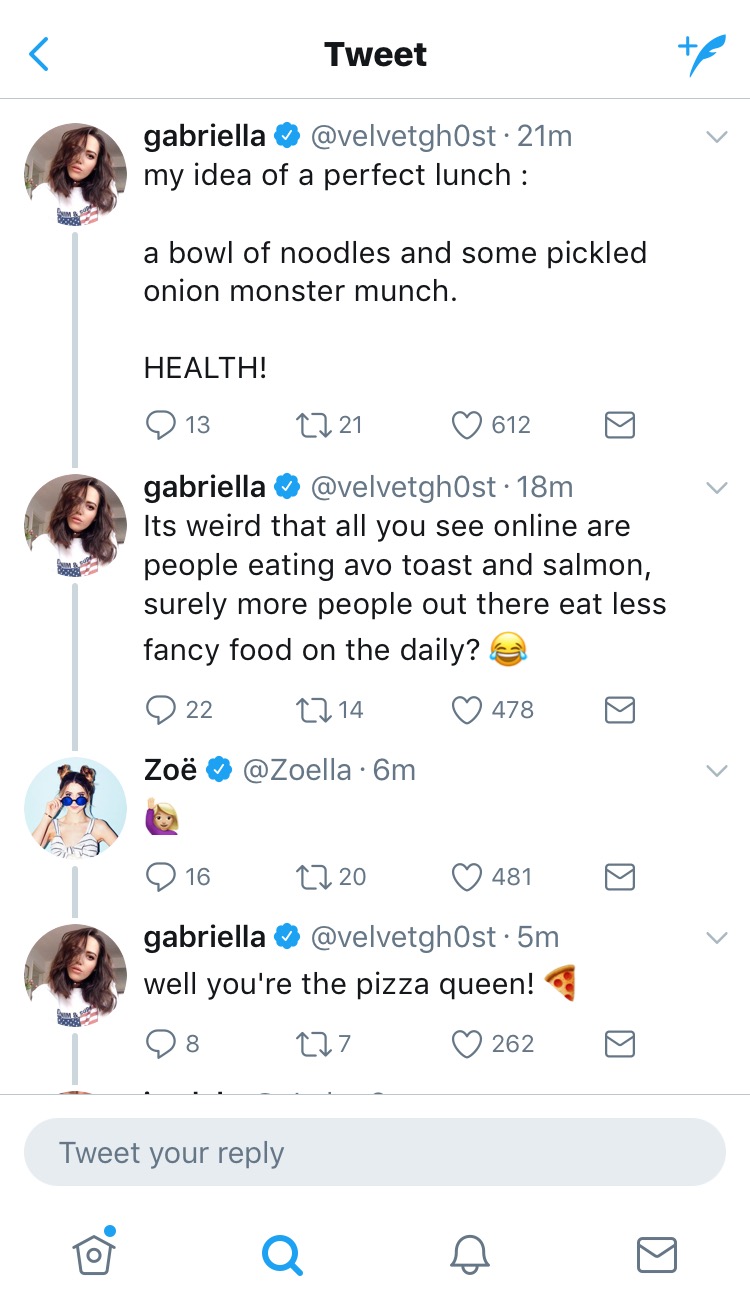This screenshot has height=1299, width=750.
Task: Tap the Tweet your reply field
Action: coord(374,1152)
